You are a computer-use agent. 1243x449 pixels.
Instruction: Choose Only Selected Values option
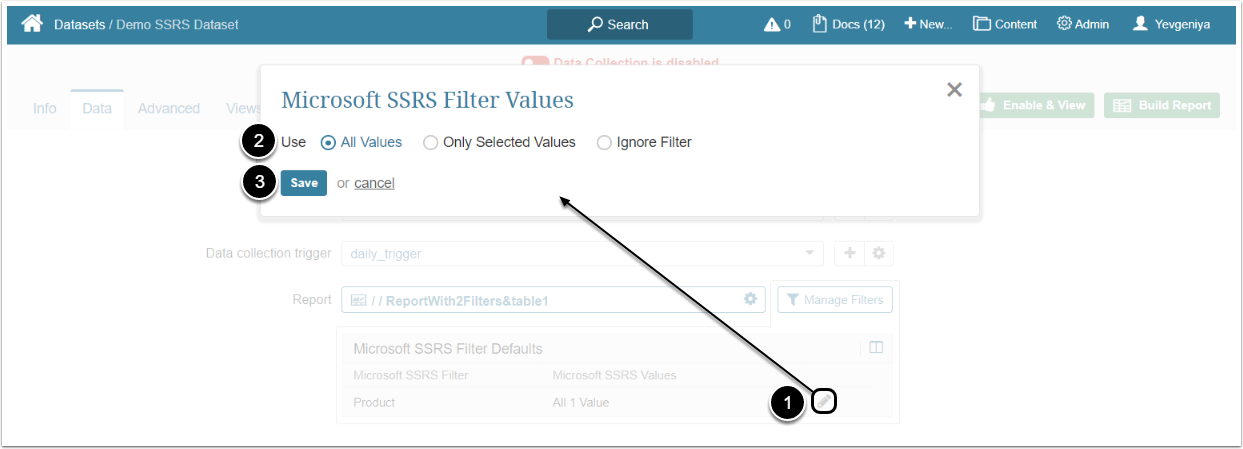click(499, 142)
